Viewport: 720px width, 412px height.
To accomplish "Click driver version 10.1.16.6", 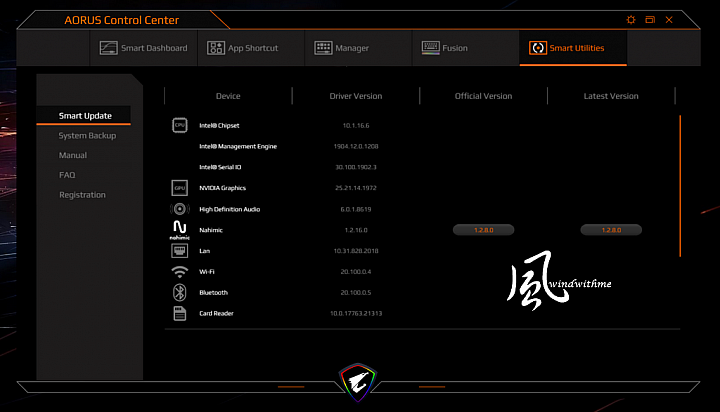I will 356,125.
